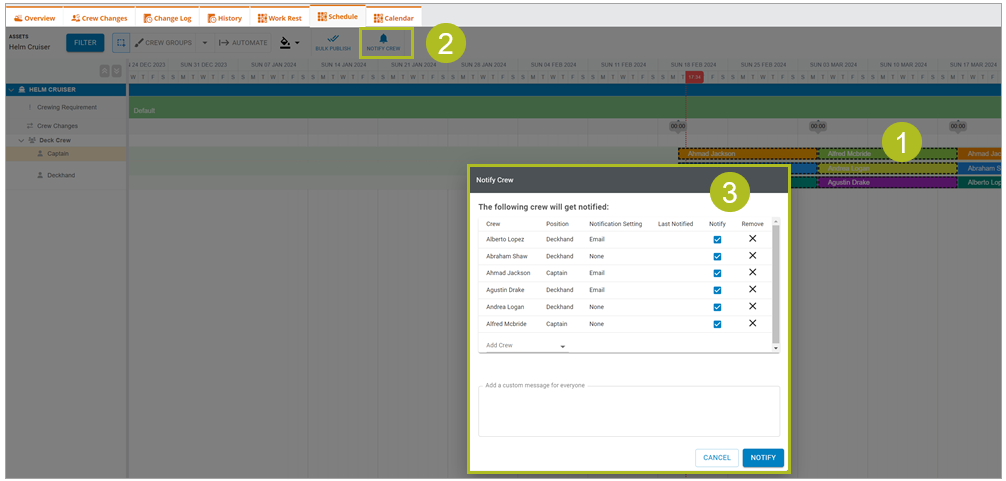Select the Captain position row

[x=66, y=153]
